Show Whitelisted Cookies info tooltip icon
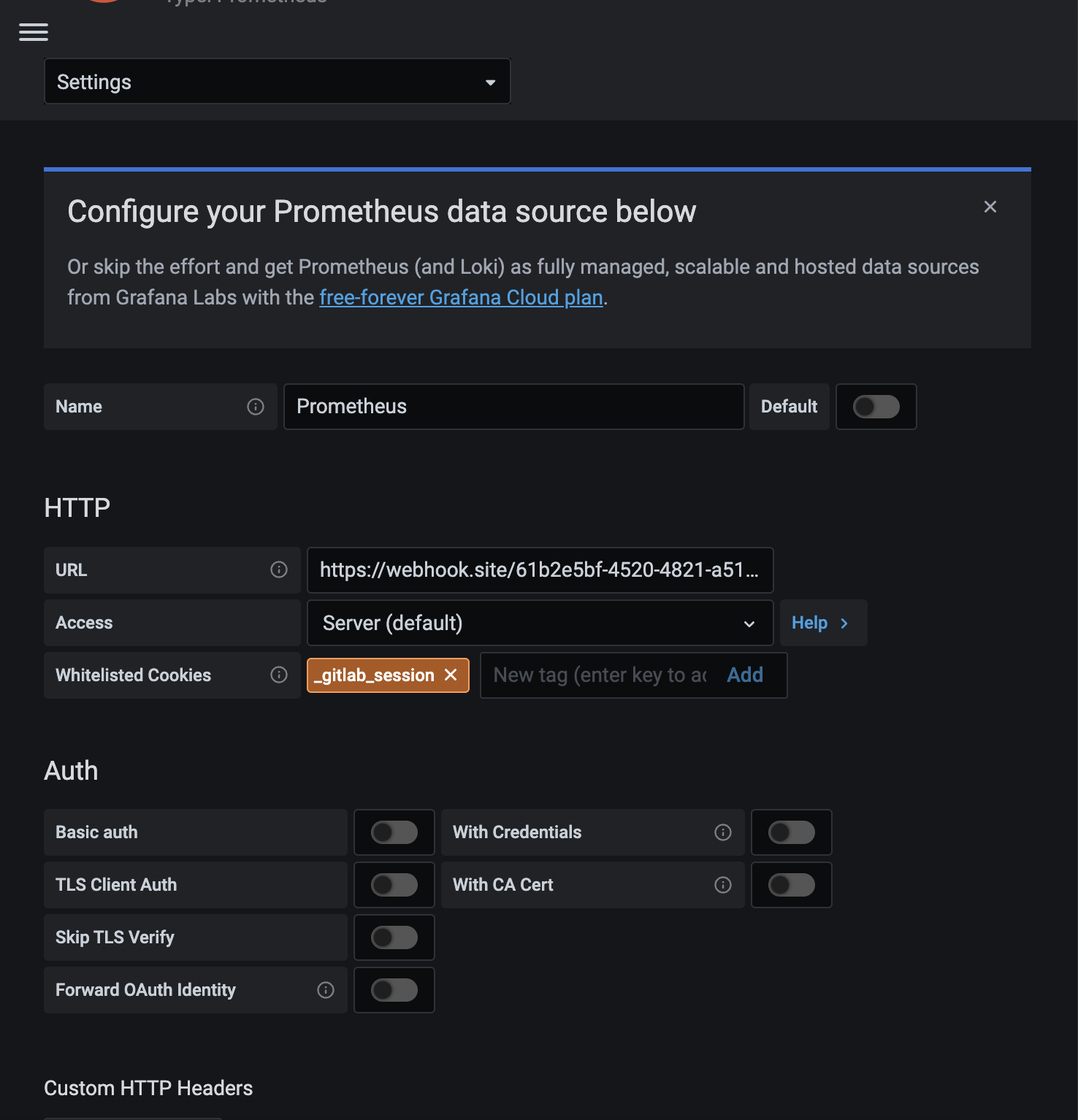Screen dimensions: 1078x1120 pyautogui.click(x=279, y=675)
